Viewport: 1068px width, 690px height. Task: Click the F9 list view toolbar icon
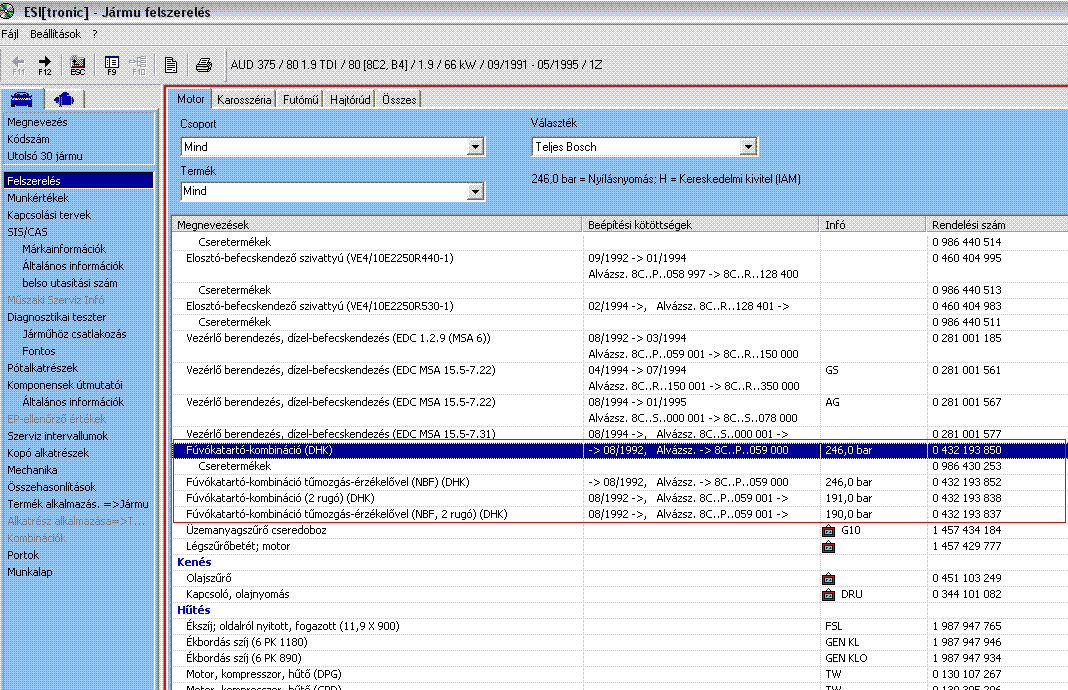pyautogui.click(x=112, y=65)
